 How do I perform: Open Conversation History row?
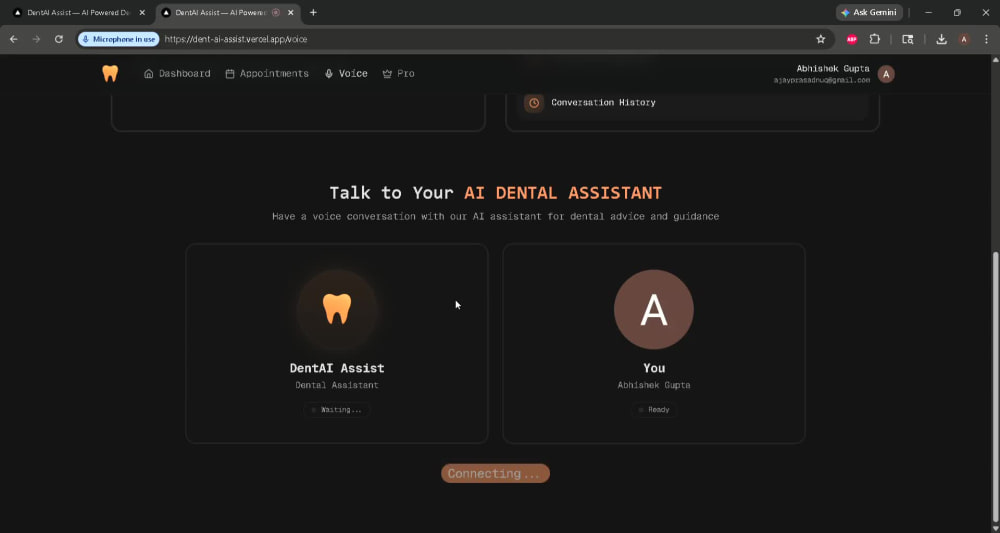[693, 103]
